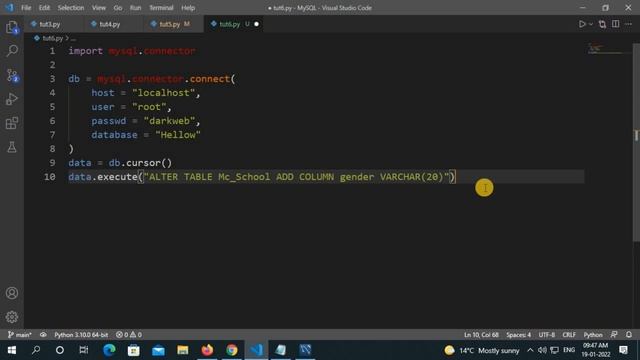The height and width of the screenshot is (360, 640).
Task: Open the Windows Start menu
Action: 11,350
